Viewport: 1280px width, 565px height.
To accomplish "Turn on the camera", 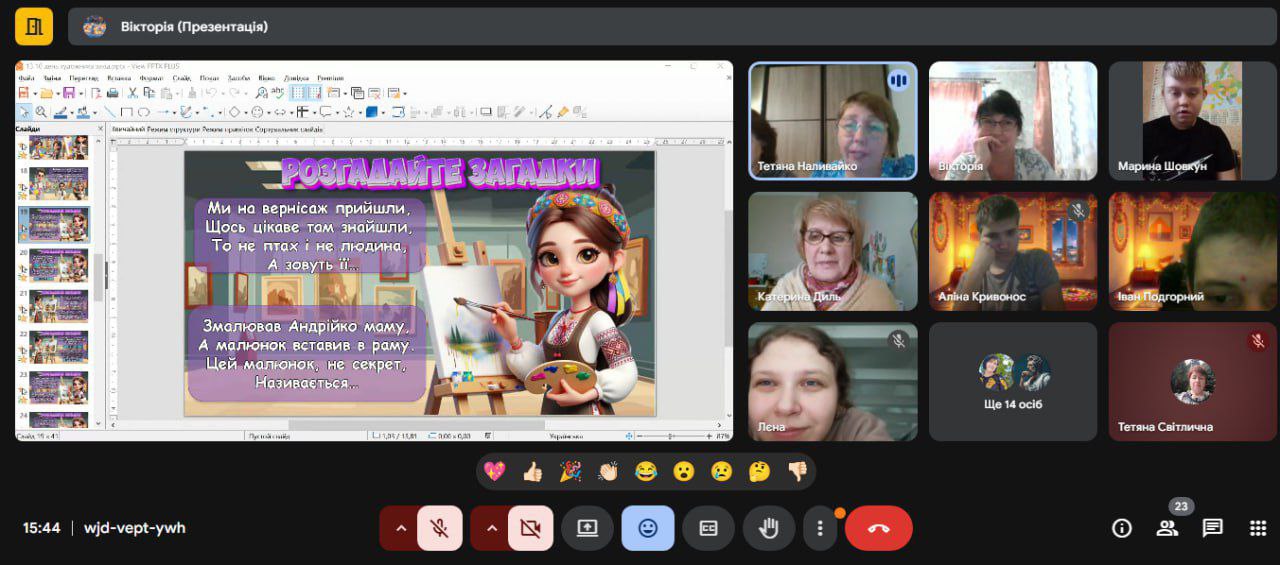I will pyautogui.click(x=530, y=528).
